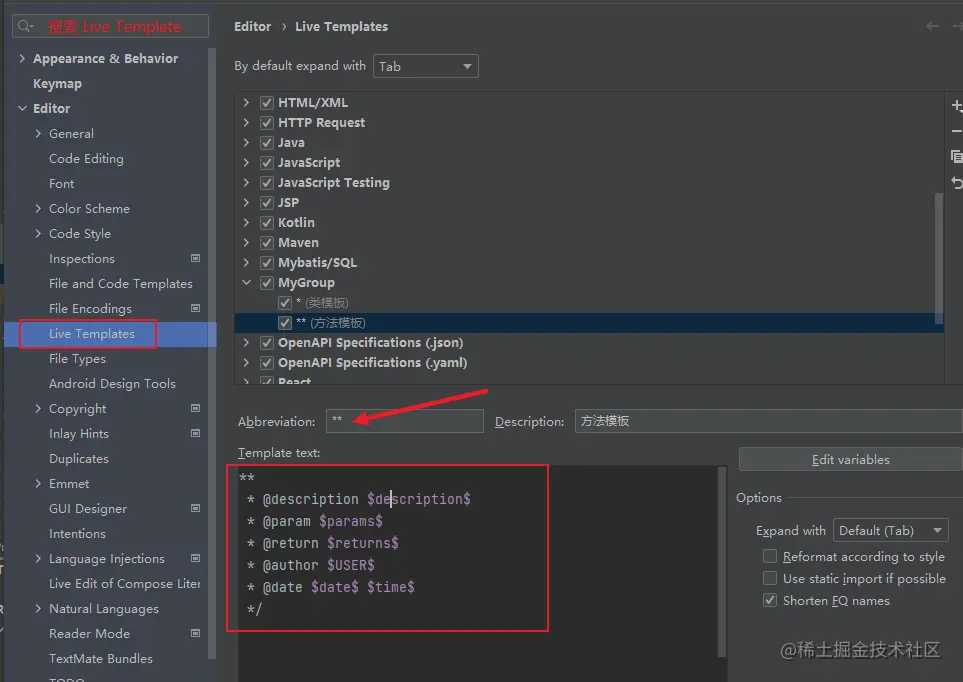This screenshot has height=682, width=963.
Task: Open File Types settings page
Action: (x=77, y=359)
